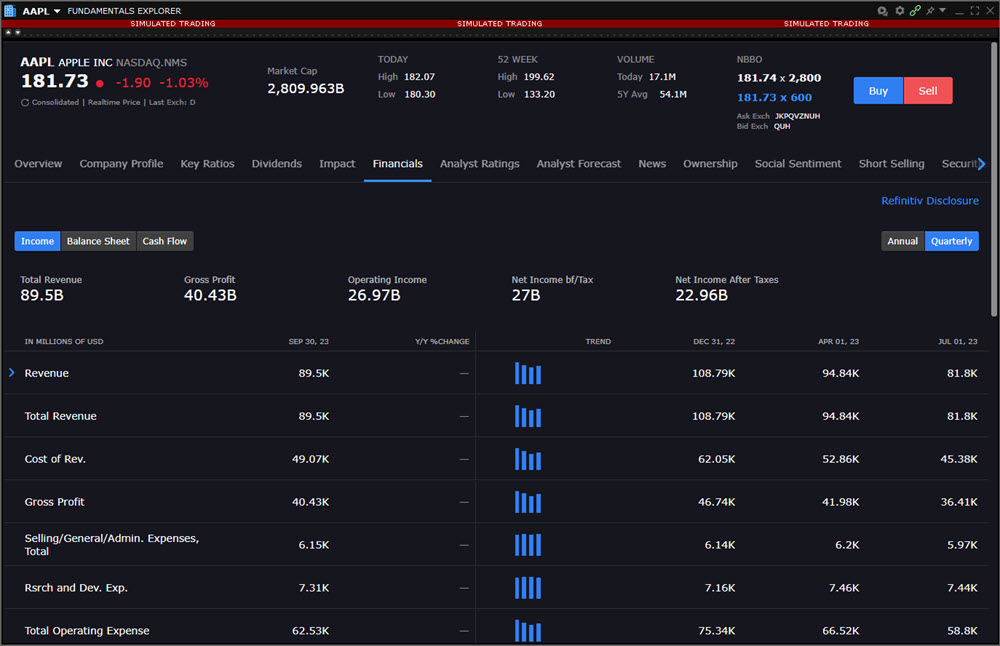Open the chat search icon in title bar
Screen dimensions: 1000x646
coord(882,11)
